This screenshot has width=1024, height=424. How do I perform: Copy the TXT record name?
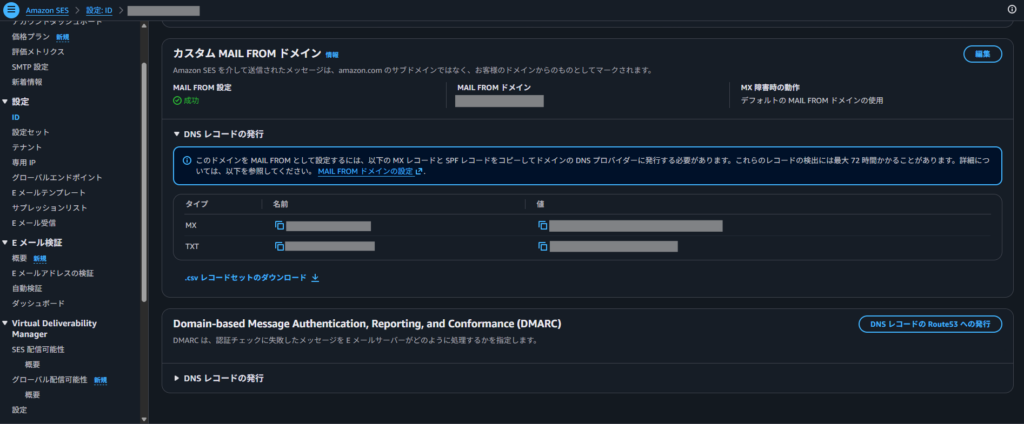pyautogui.click(x=280, y=246)
